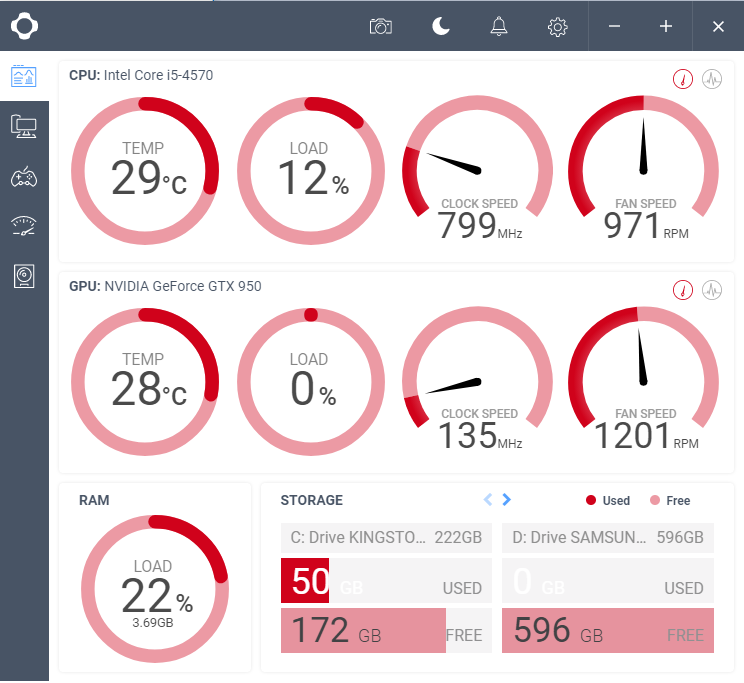The width and height of the screenshot is (744, 683).
Task: Click GPU: NVIDIA GeForce GTX 950 label
Action: coord(165,286)
